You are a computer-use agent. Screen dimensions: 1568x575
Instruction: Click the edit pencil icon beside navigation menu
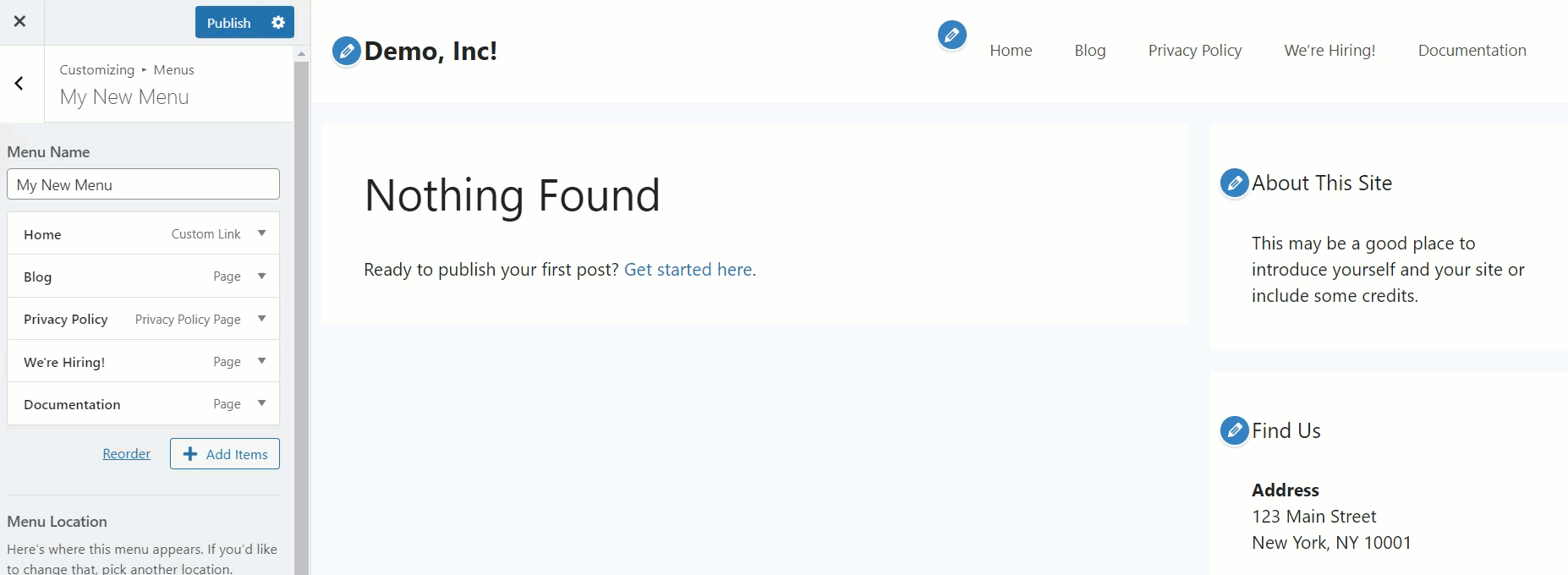coord(951,35)
